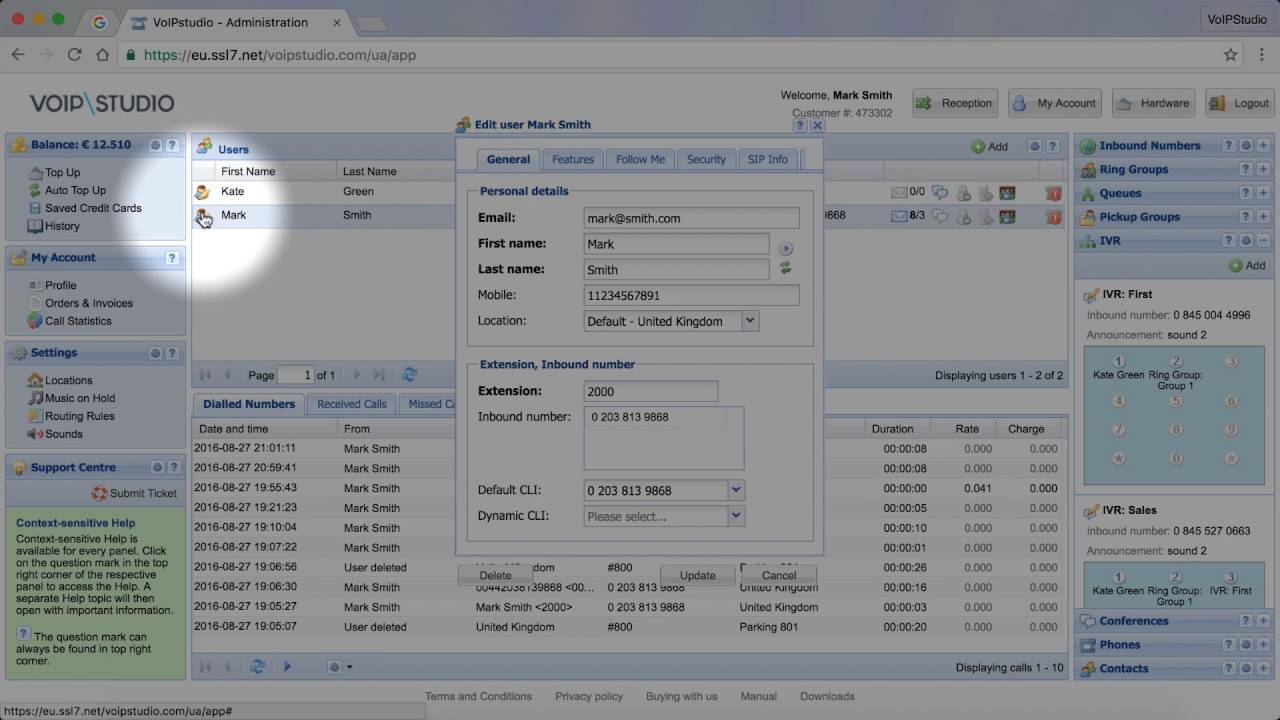This screenshot has width=1280, height=720.
Task: Open the Dynamic CLI dropdown
Action: (x=736, y=516)
